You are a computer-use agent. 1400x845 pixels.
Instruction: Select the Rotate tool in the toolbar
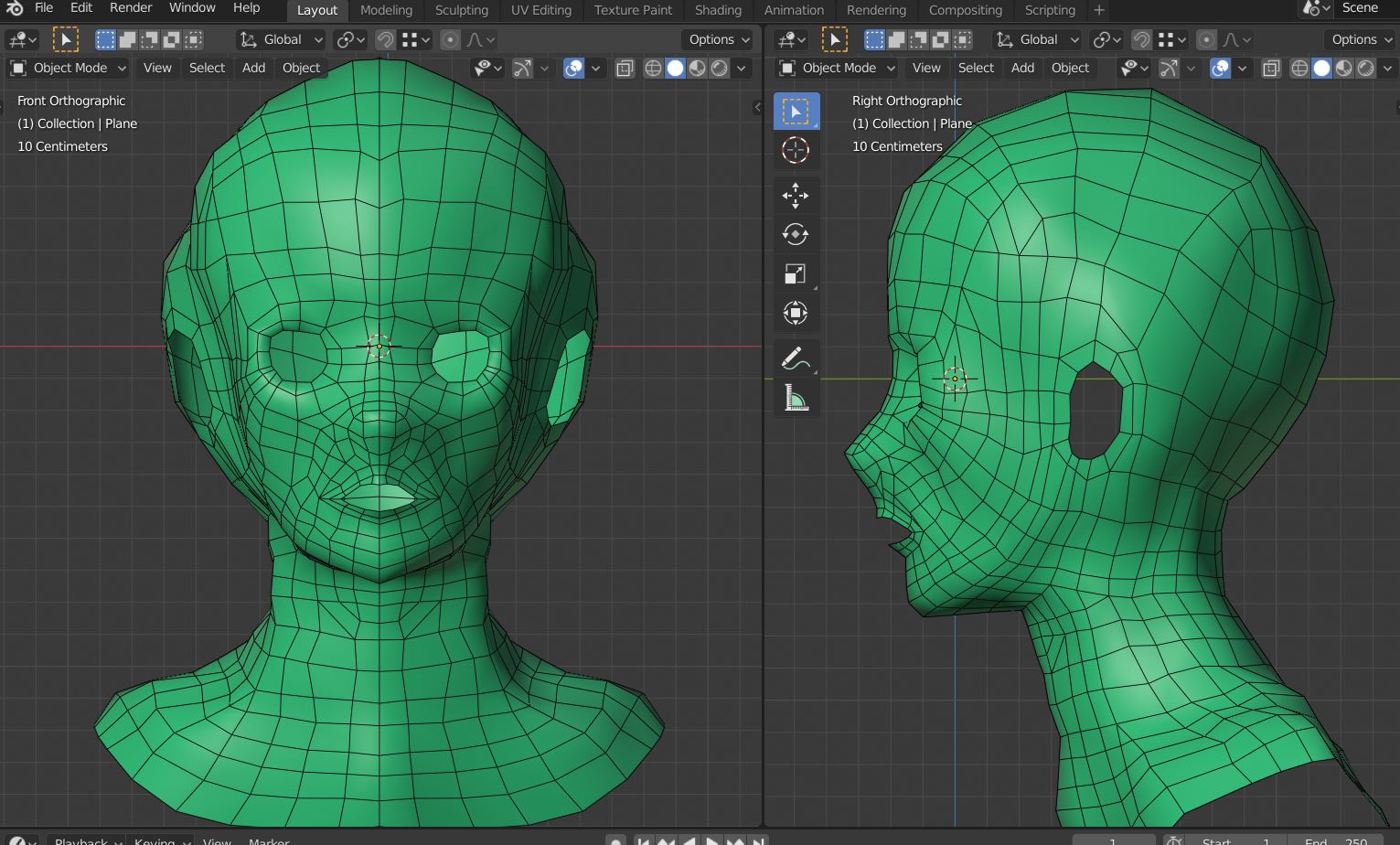point(795,234)
